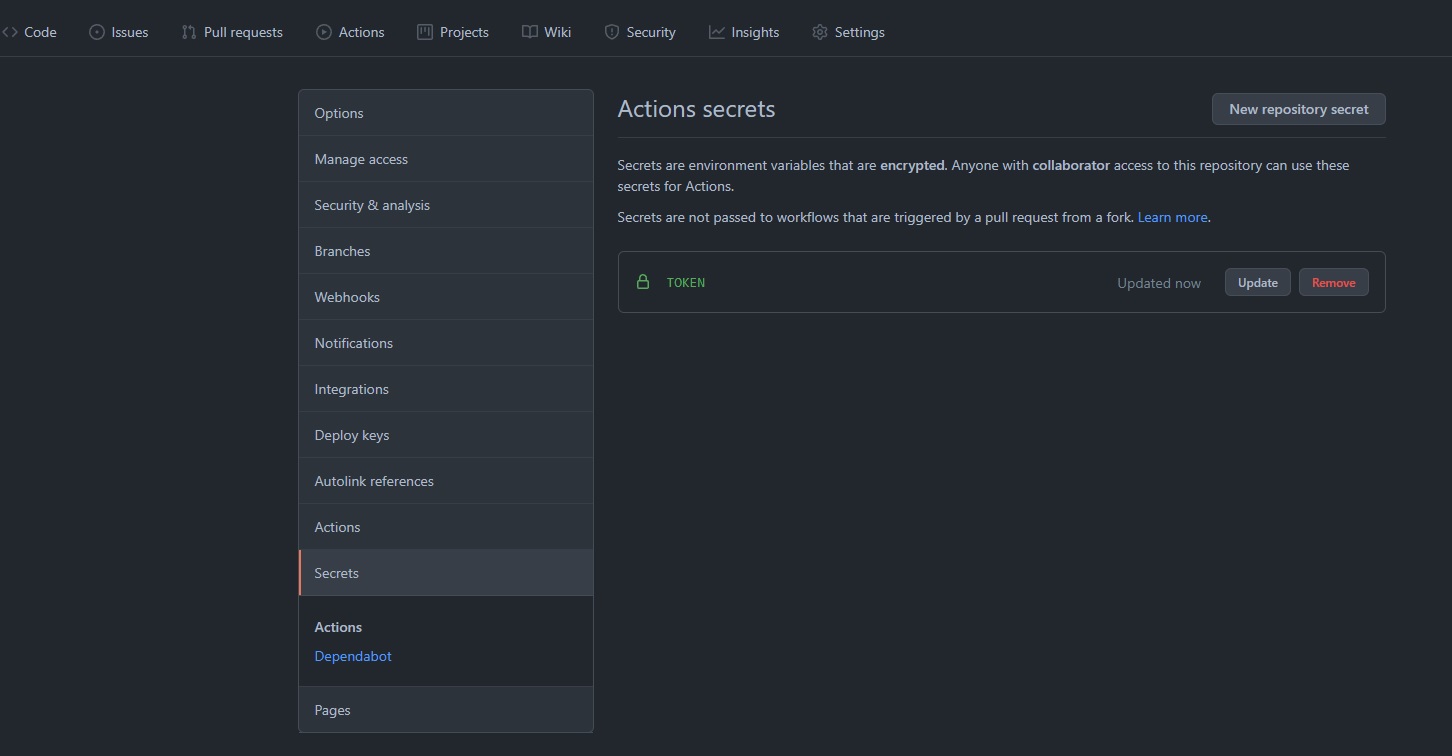The image size is (1452, 756).
Task: Remove the TOKEN secret
Action: point(1333,282)
